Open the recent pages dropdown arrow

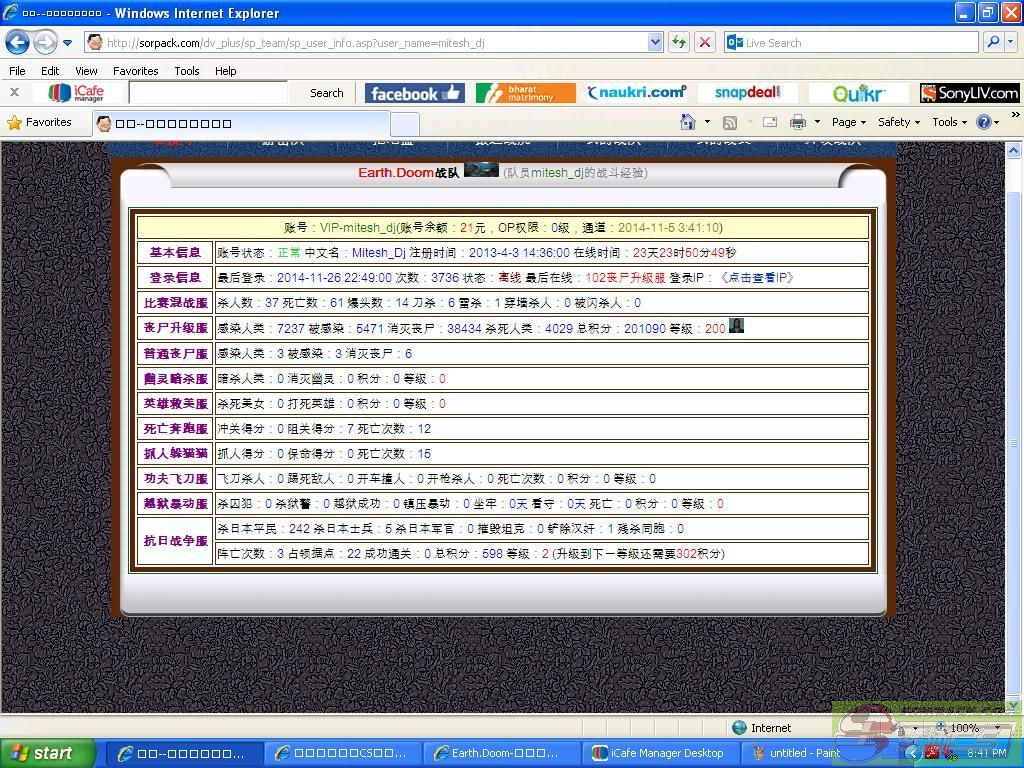click(x=67, y=43)
